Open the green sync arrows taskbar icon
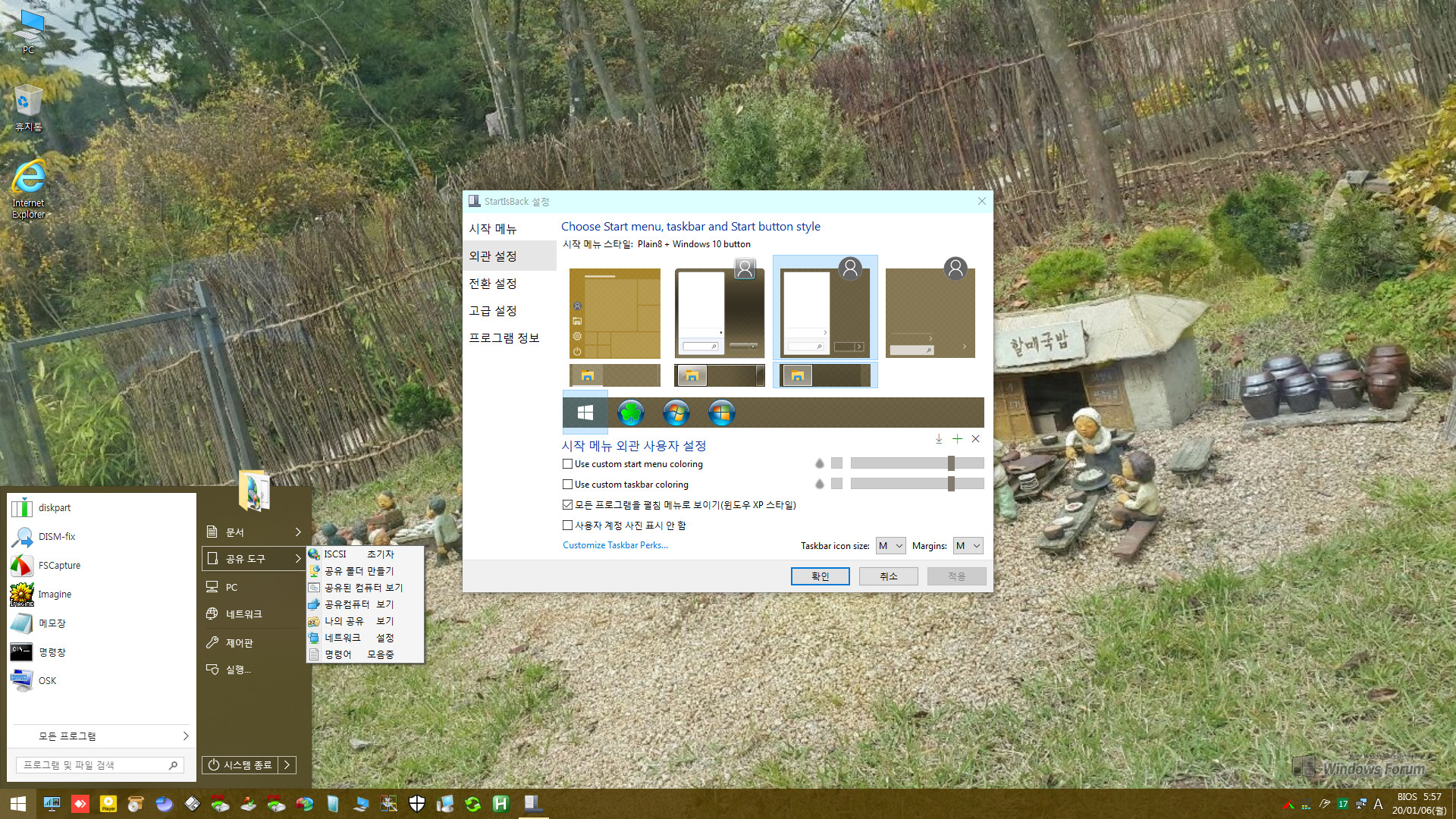Image resolution: width=1456 pixels, height=819 pixels. pos(473,804)
